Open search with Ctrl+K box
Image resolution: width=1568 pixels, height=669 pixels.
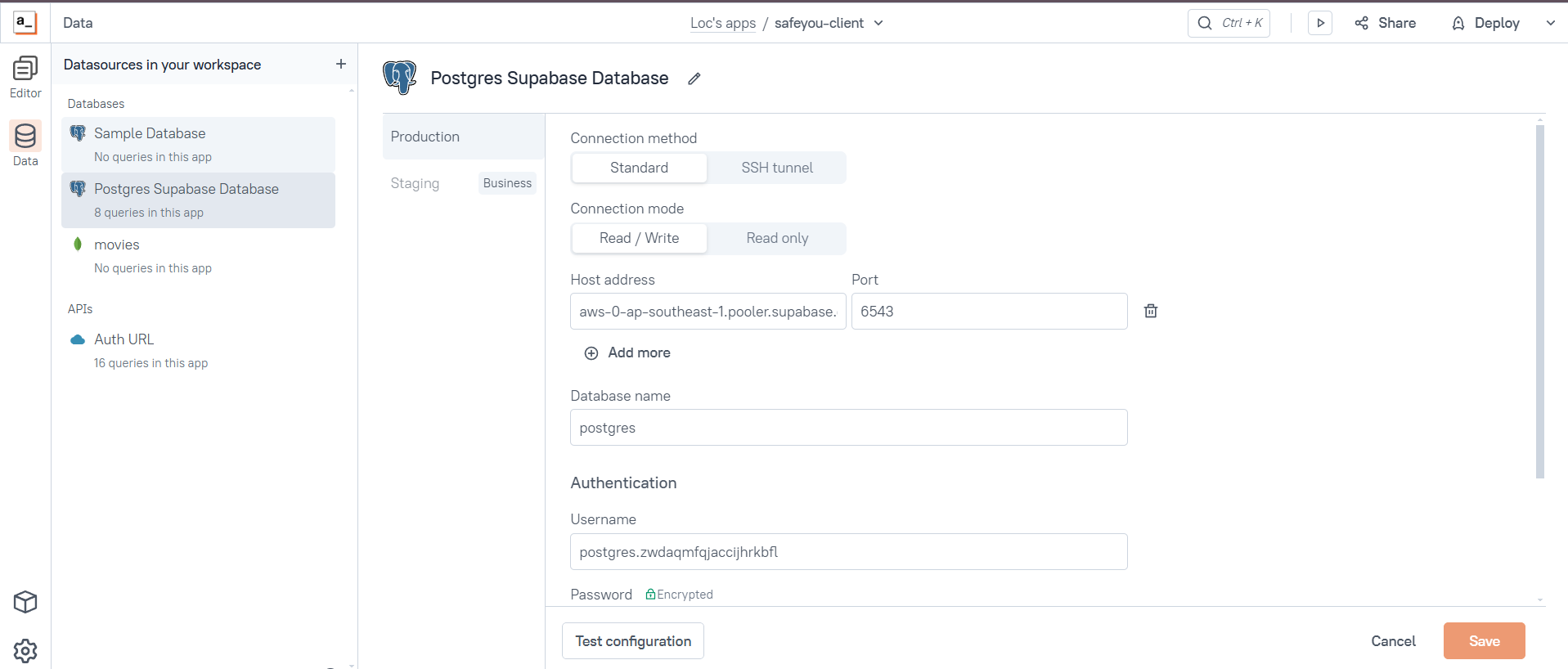pyautogui.click(x=1229, y=23)
